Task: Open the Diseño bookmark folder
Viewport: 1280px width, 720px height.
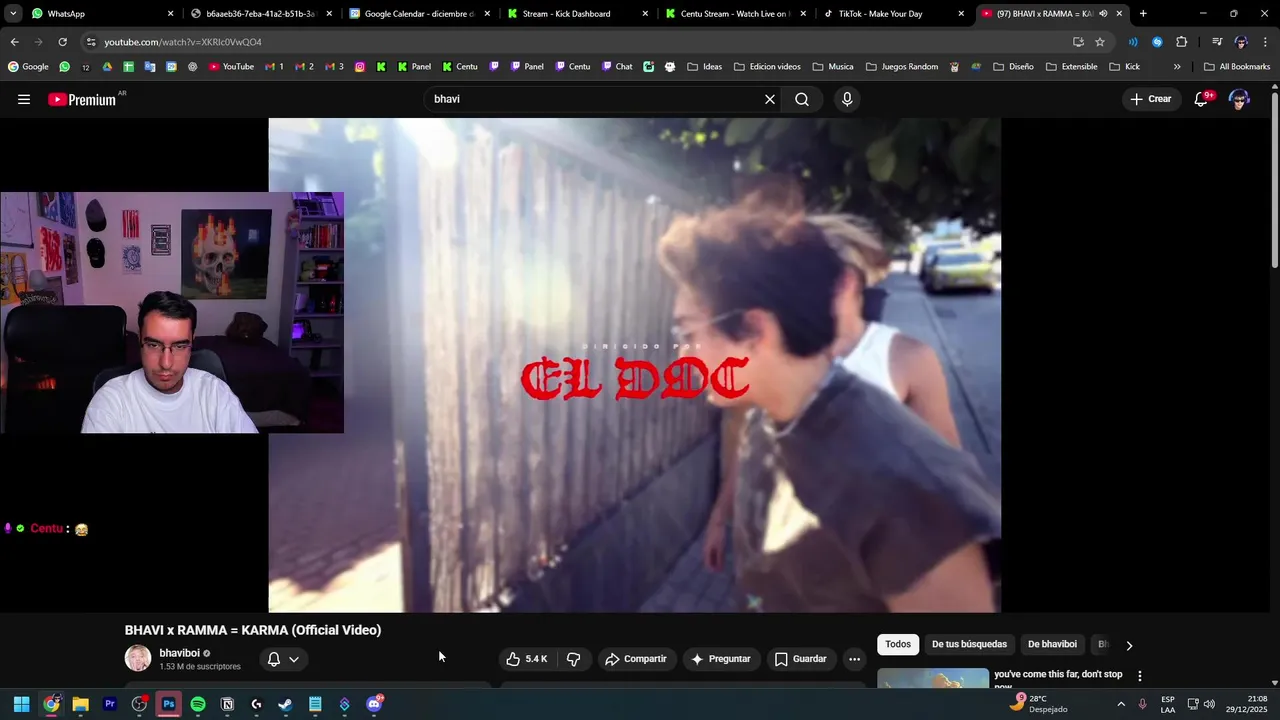Action: click(x=1013, y=67)
